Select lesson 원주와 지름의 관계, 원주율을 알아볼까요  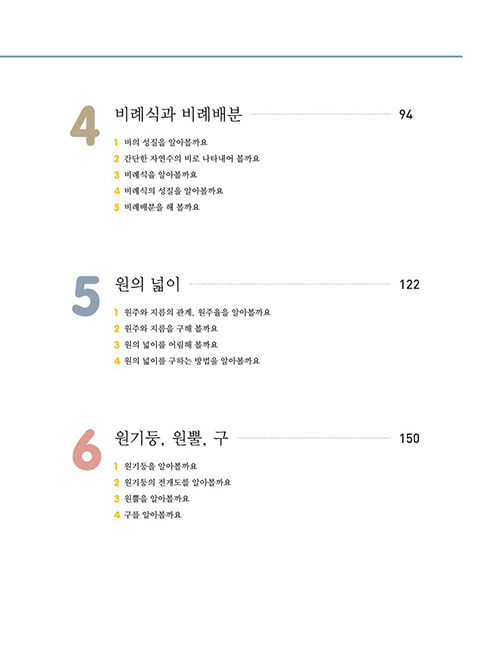tap(197, 312)
